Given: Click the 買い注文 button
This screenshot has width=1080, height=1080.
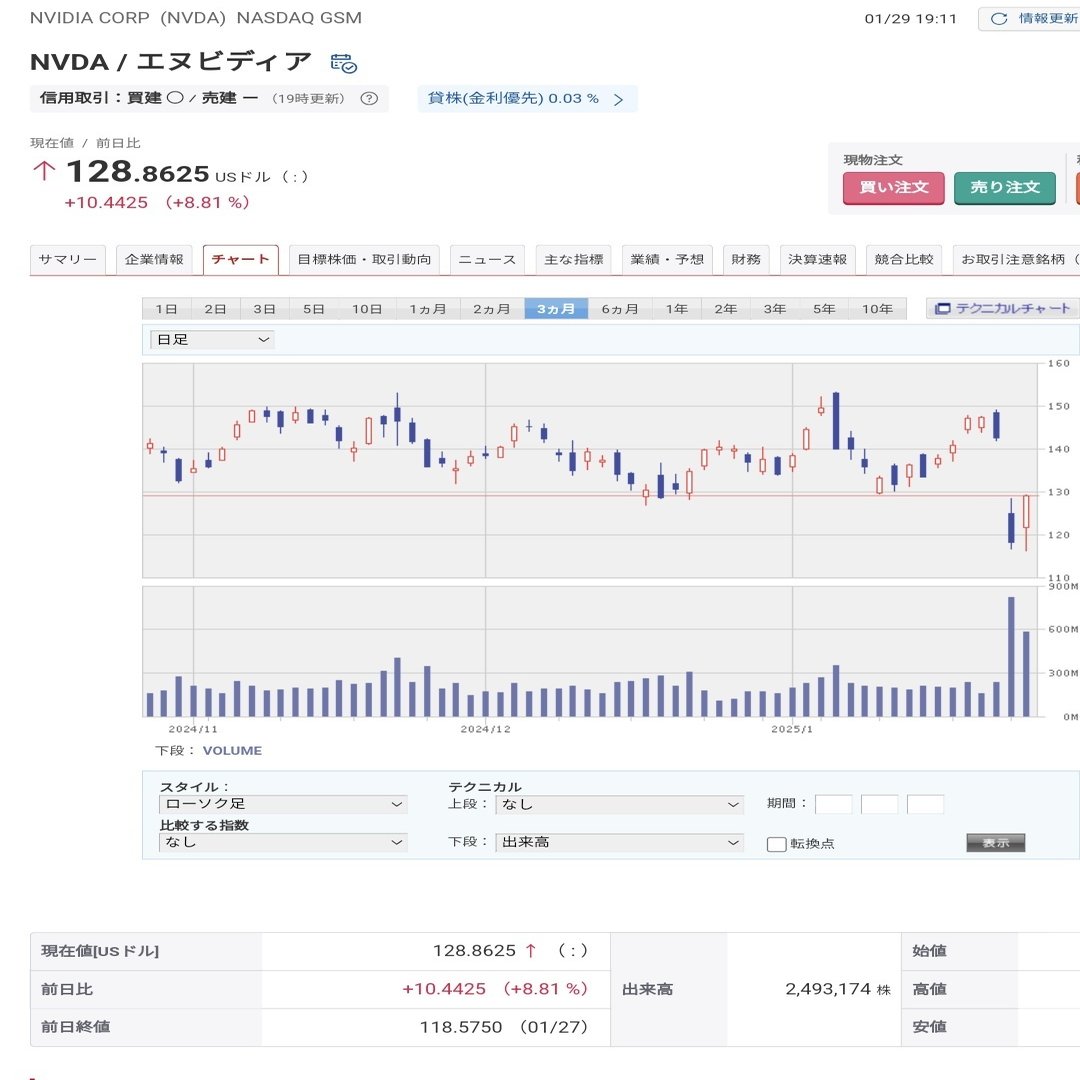Looking at the screenshot, I should coord(893,187).
